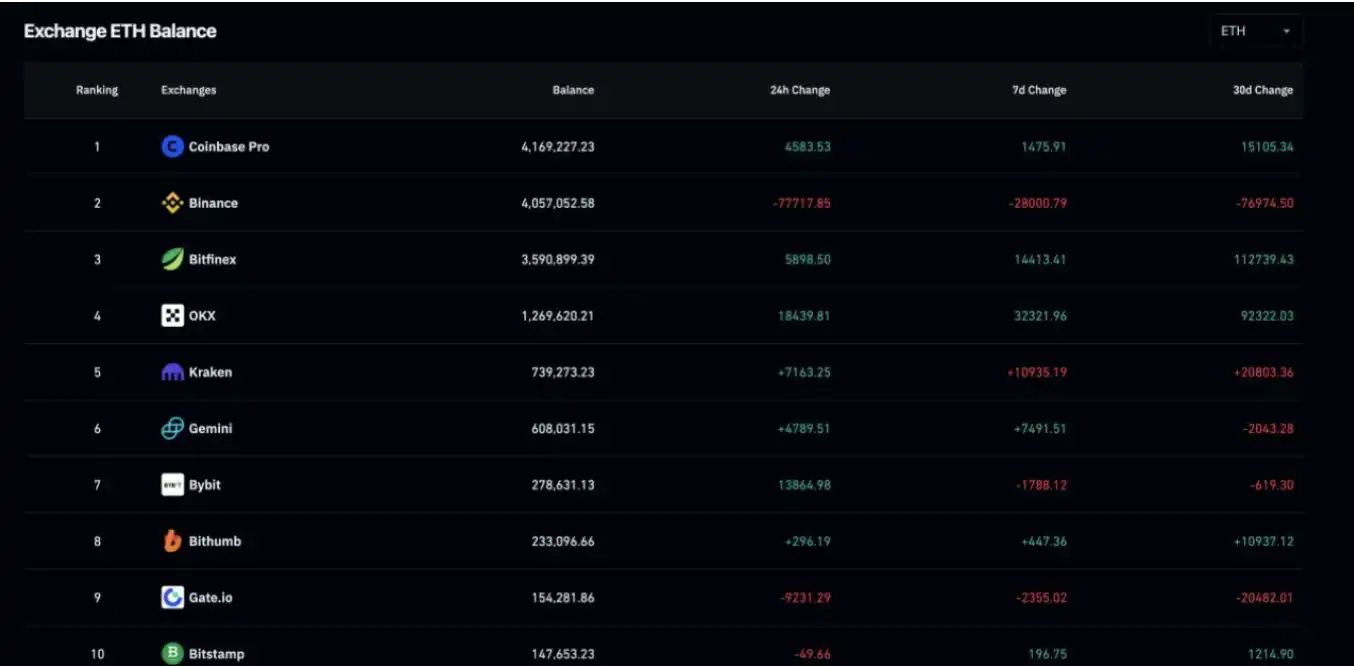Click the Bybit logo icon
Image resolution: width=1354 pixels, height=666 pixels.
(x=172, y=485)
